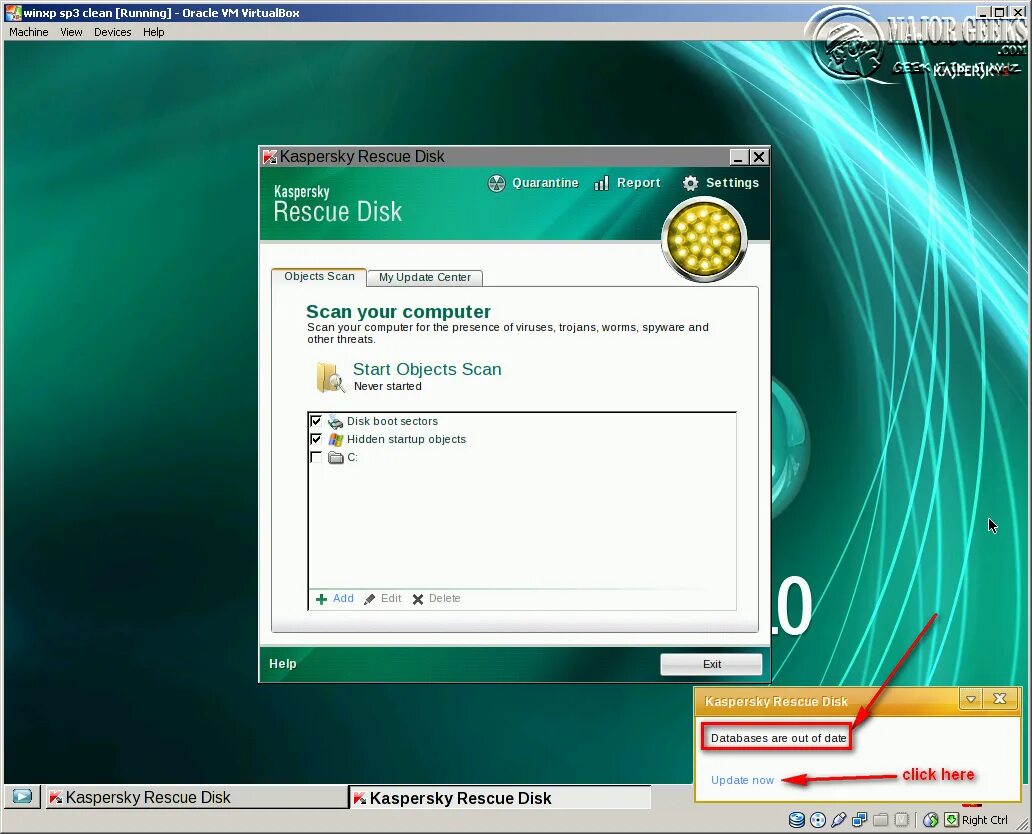Image resolution: width=1032 pixels, height=834 pixels.
Task: Click the Settings label text
Action: pyautogui.click(x=732, y=183)
